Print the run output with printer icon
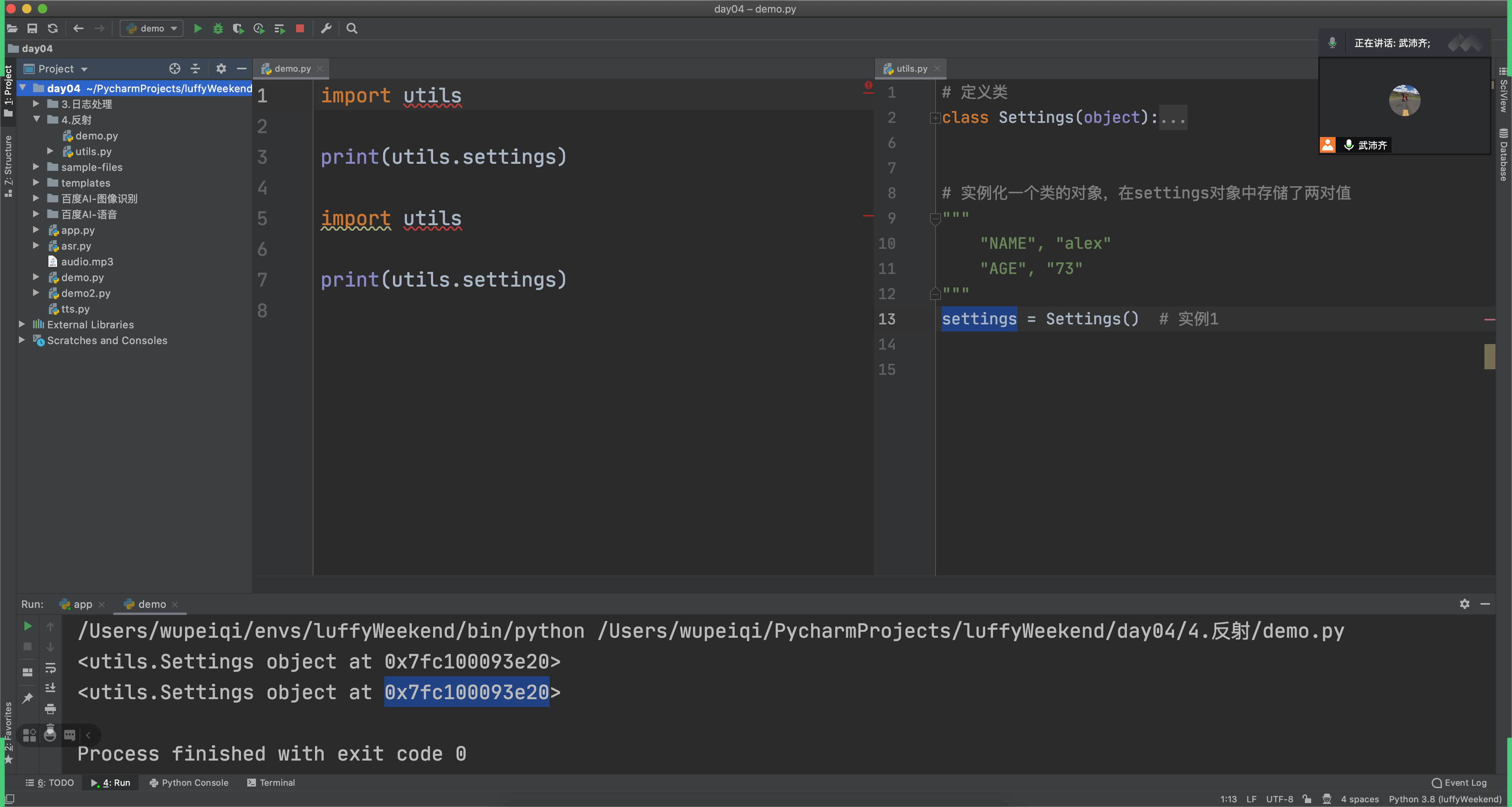 pyautogui.click(x=50, y=709)
